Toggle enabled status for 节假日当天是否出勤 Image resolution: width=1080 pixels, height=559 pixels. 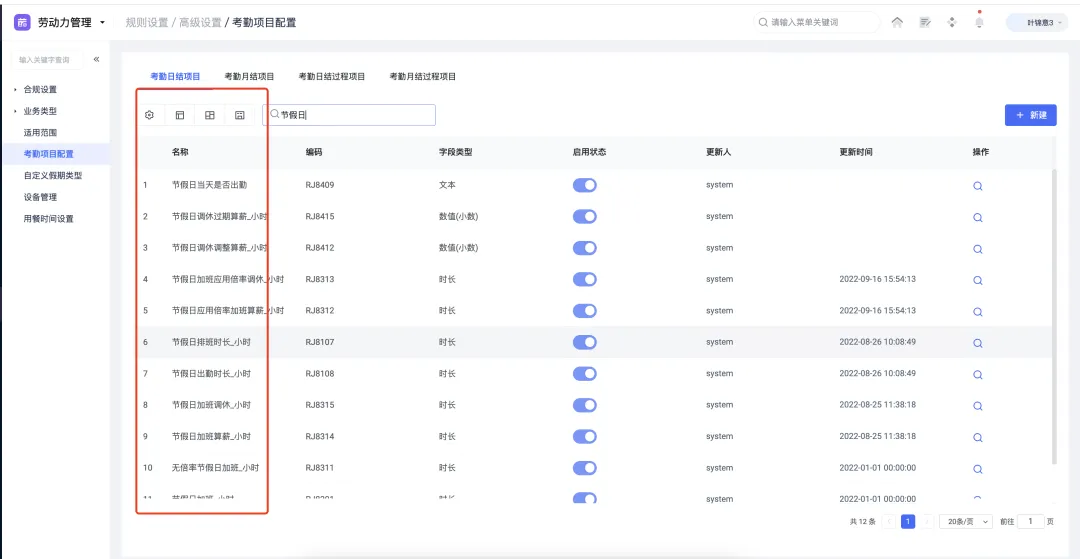pyautogui.click(x=584, y=185)
